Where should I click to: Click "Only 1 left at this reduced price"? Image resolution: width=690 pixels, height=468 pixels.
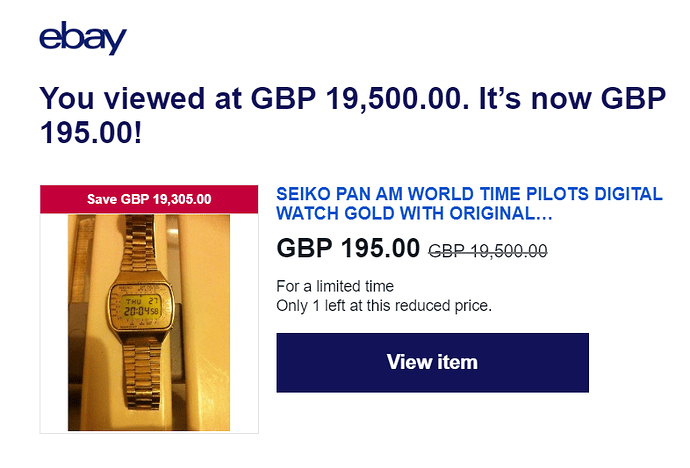384,306
